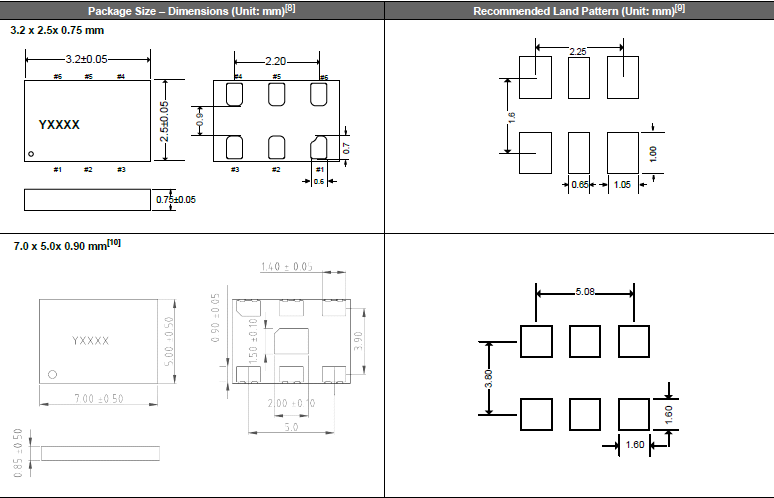Screen dimensions: 774x498
Task: Click the 1.05 pad width dimension label
Action: pos(620,185)
